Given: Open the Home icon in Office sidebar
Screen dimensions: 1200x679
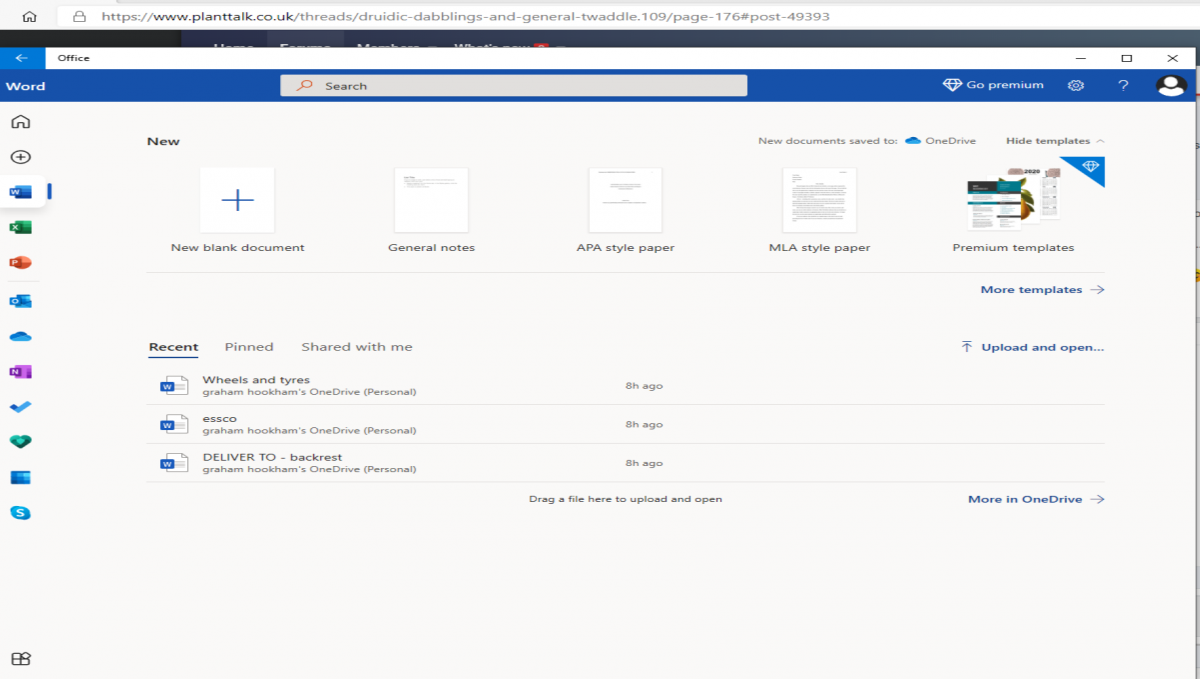Looking at the screenshot, I should click(20, 122).
